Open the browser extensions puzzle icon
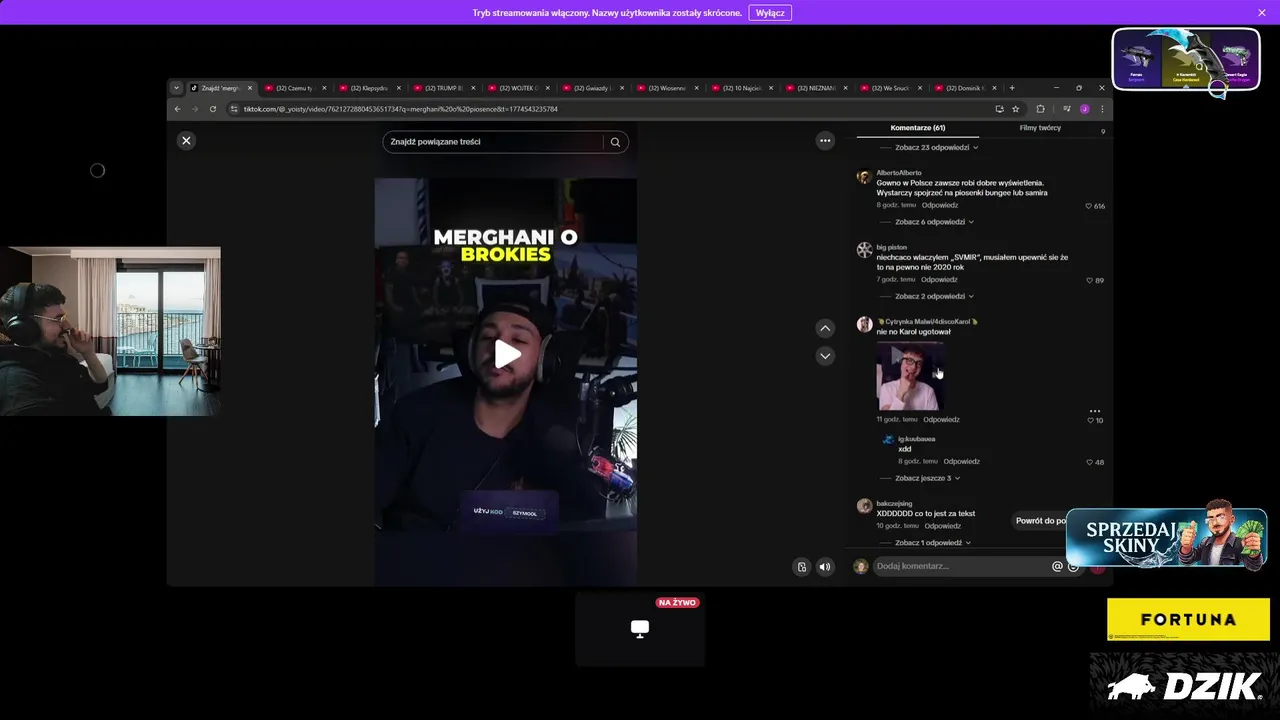The image size is (1280, 720). point(1040,109)
